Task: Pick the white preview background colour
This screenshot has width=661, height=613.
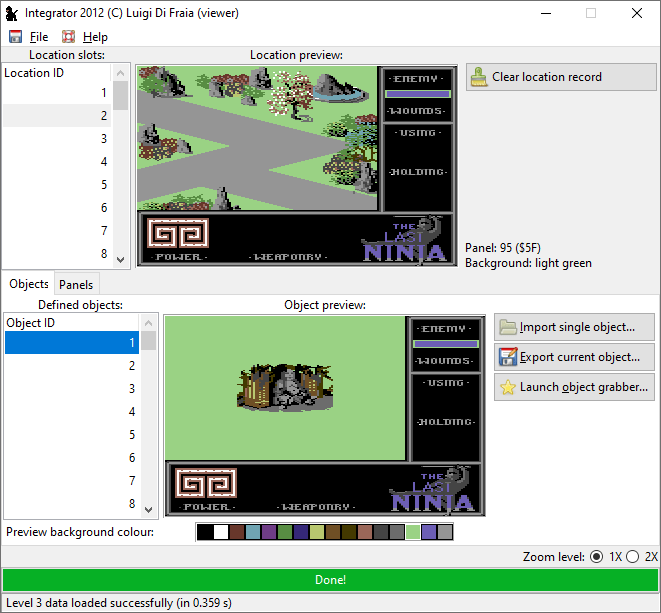Action: point(220,532)
